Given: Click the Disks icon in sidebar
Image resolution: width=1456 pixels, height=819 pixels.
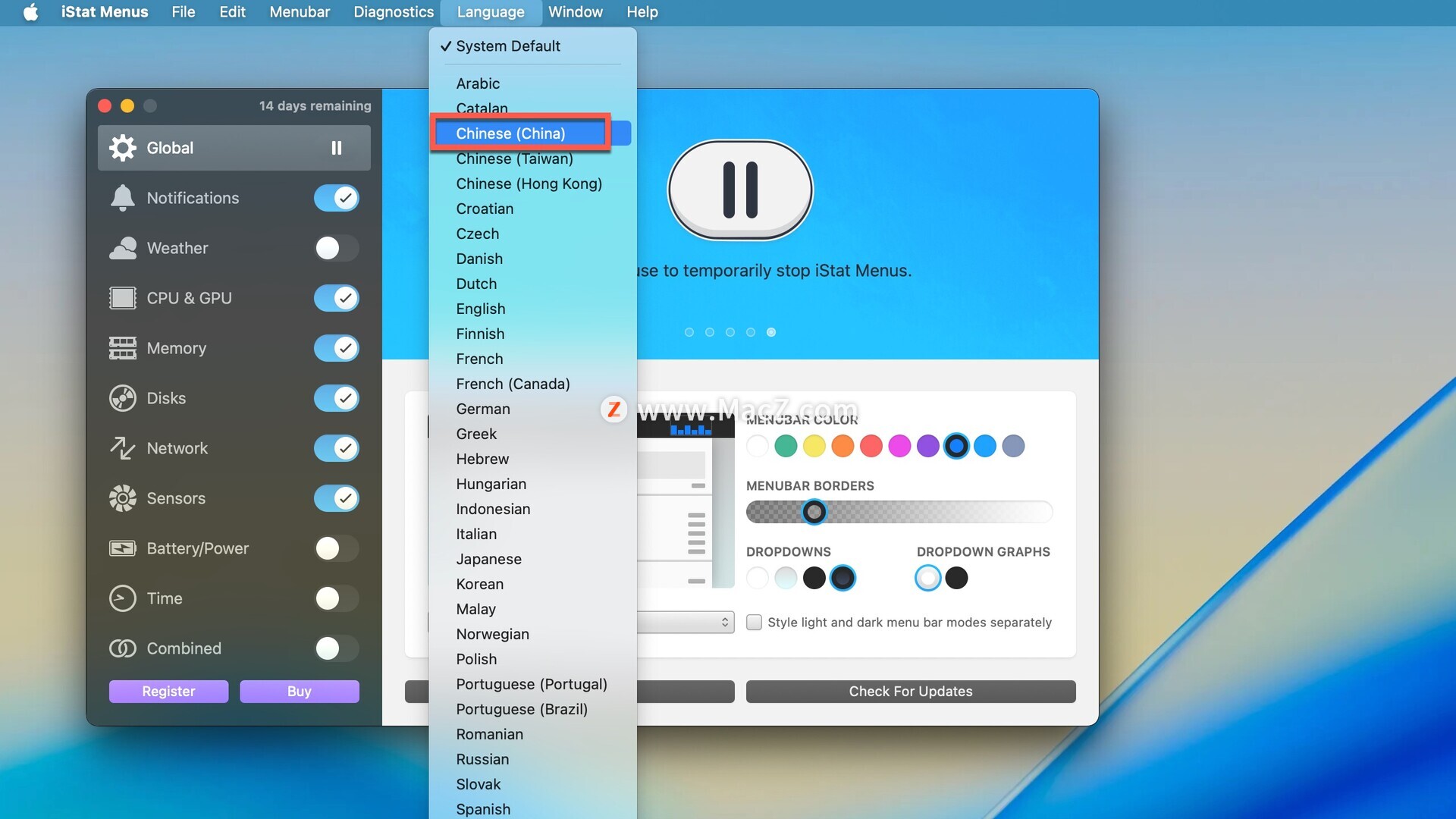Looking at the screenshot, I should point(122,398).
